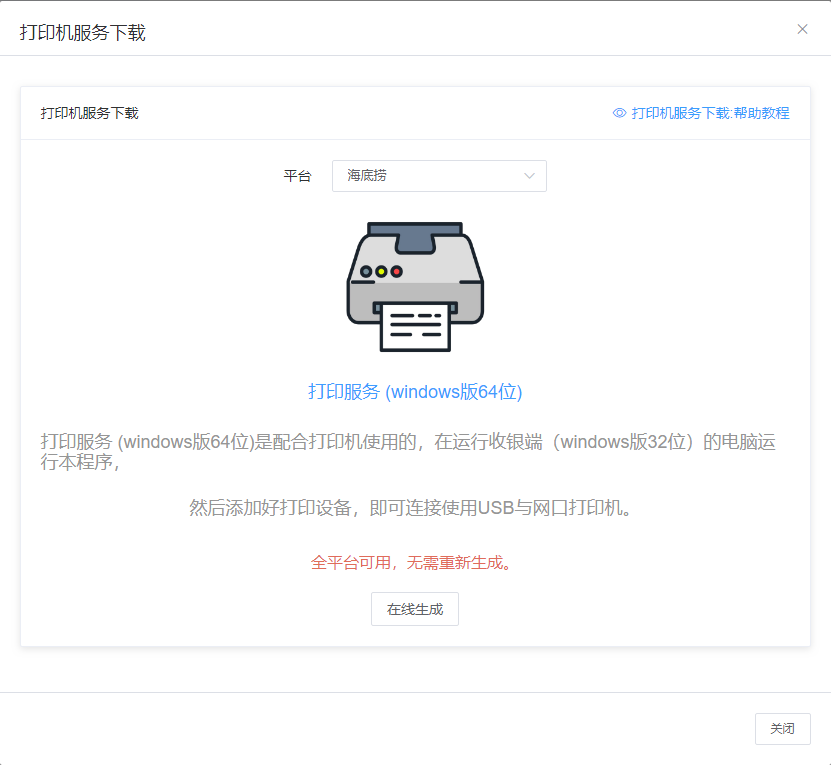Click the 关闭 button in the footer
The width and height of the screenshot is (831, 765).
point(782,728)
